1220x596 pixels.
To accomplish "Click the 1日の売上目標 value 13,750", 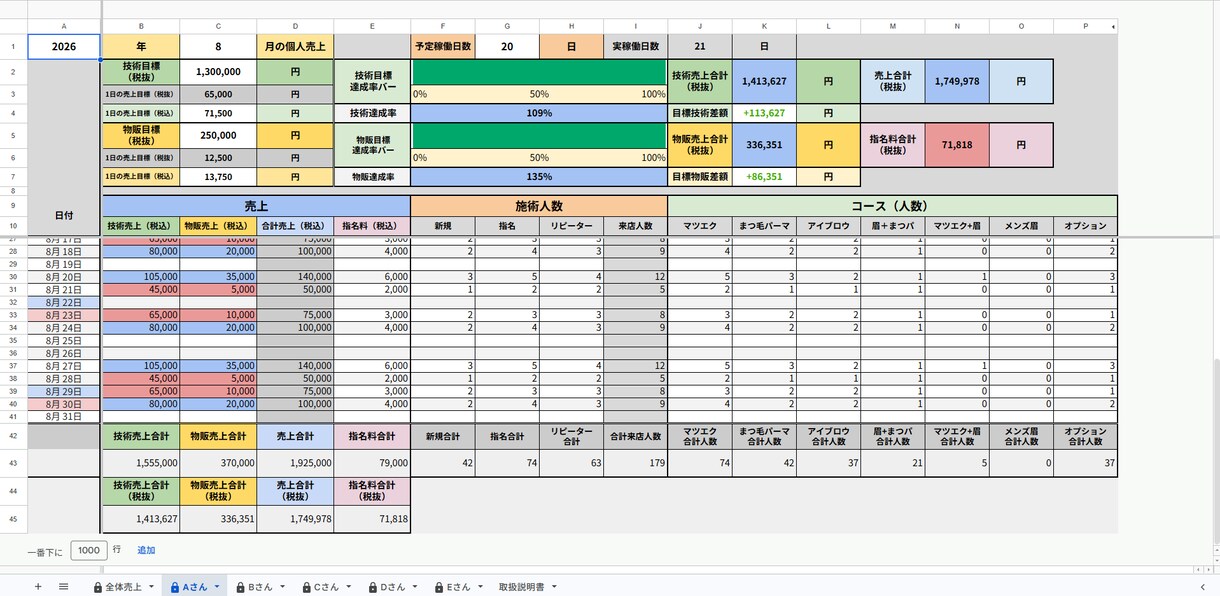I will tap(218, 176).
